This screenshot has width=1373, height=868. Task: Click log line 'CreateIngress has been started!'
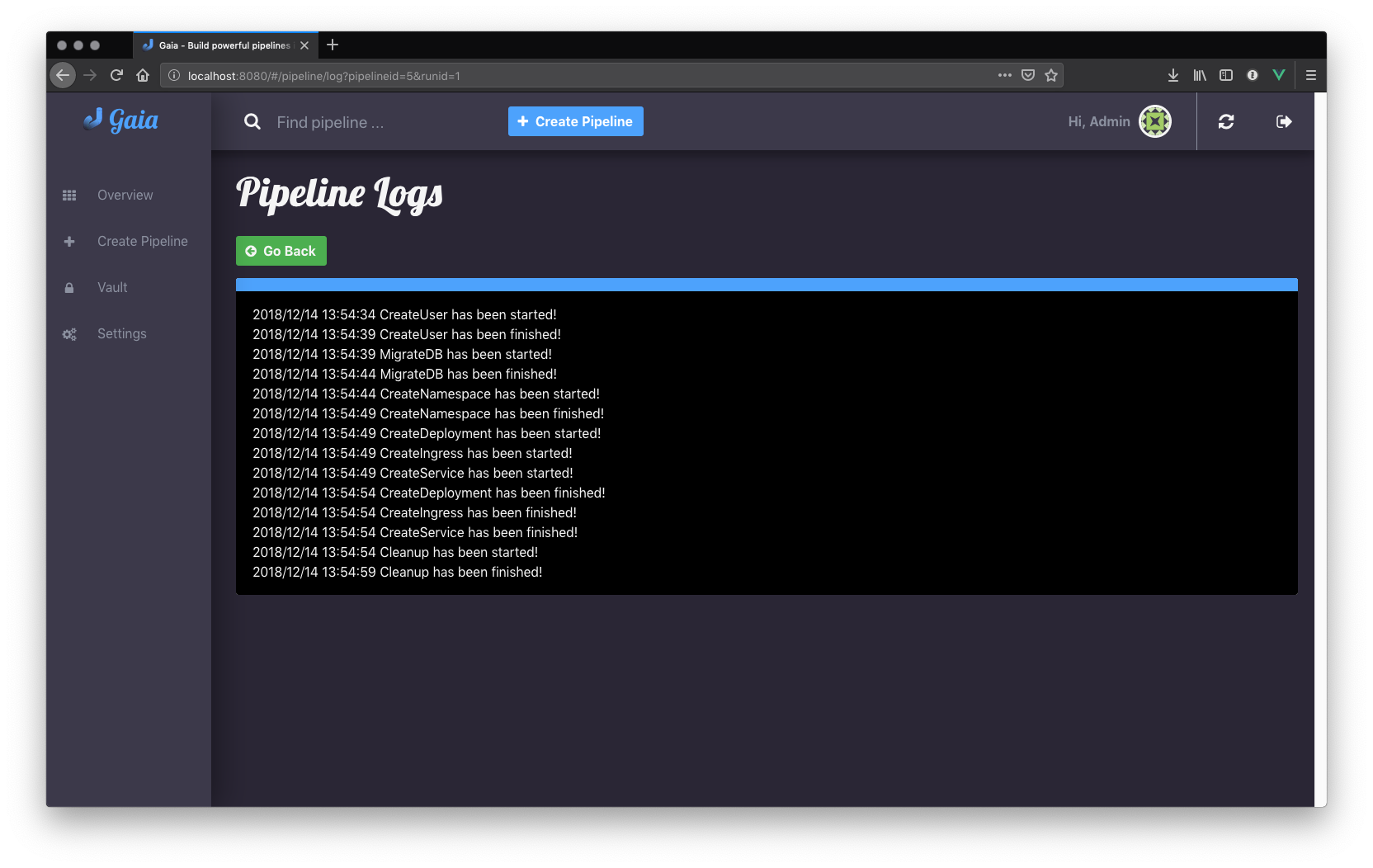point(413,453)
